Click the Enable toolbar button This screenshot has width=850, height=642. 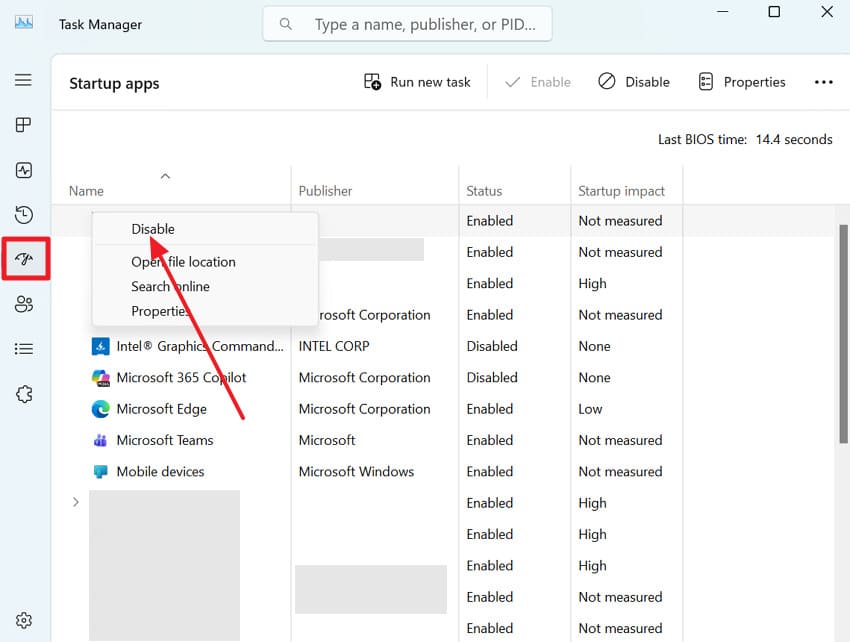(537, 81)
